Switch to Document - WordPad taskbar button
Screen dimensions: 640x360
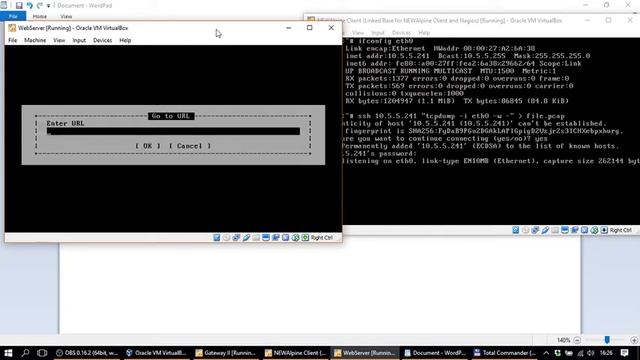[x=434, y=353]
